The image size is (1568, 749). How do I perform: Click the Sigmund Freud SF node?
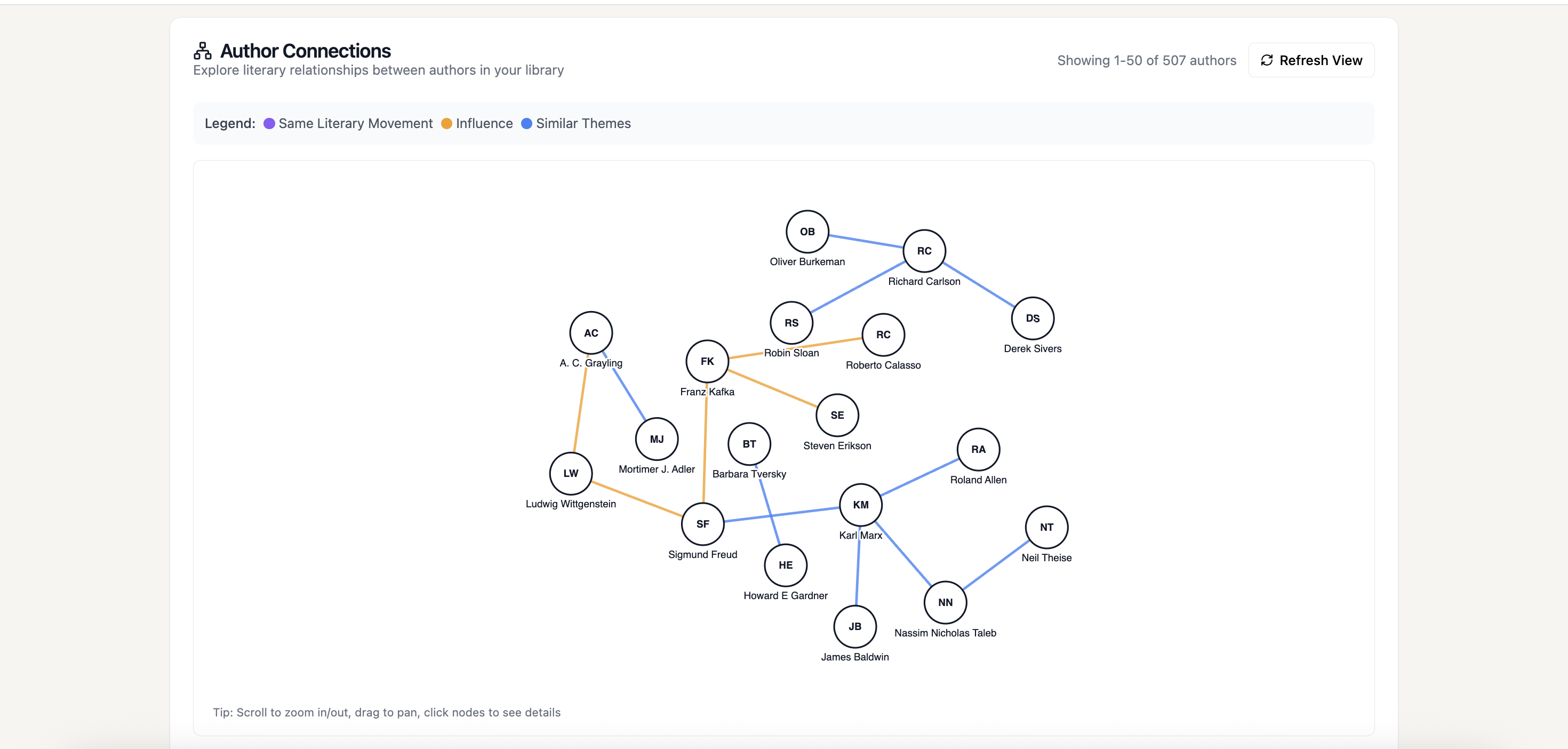[x=703, y=524]
